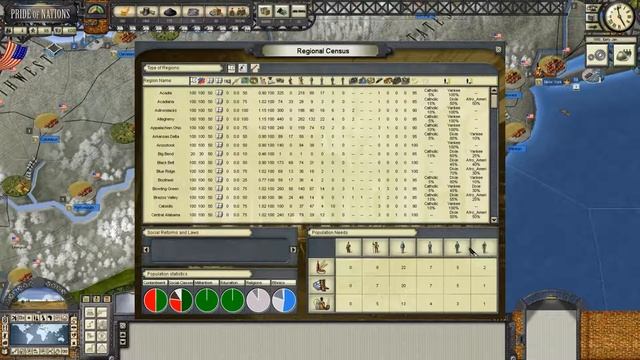Click the first filter icon beside Type of Regions

coord(231,68)
